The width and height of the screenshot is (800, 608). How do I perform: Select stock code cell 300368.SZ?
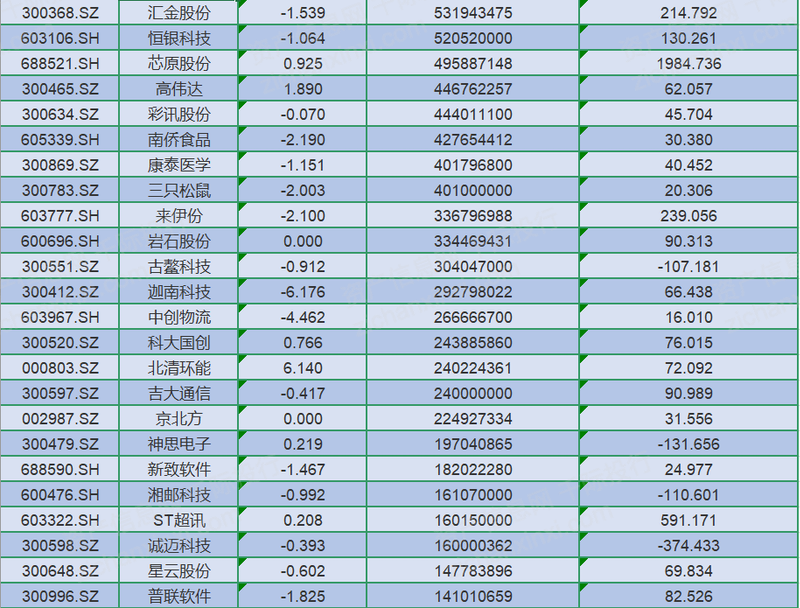tap(60, 13)
